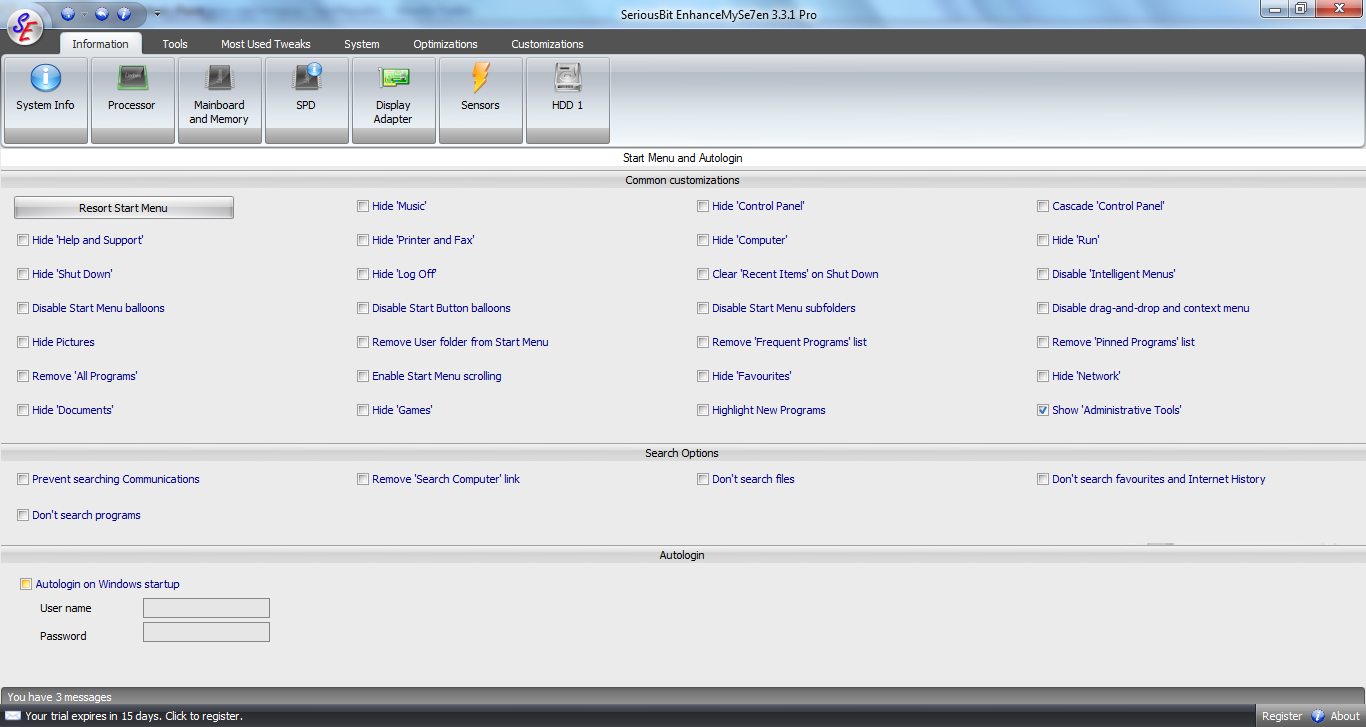Open HDD 1 information
Viewport: 1366px width, 727px height.
click(x=567, y=100)
